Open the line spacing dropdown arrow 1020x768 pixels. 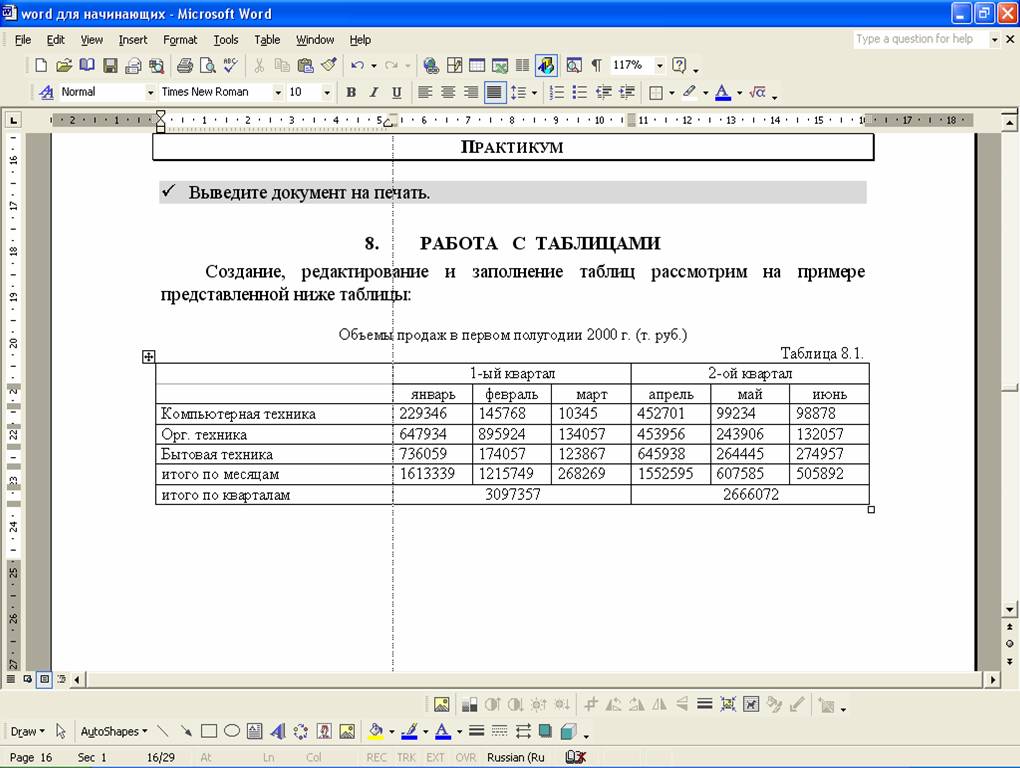click(535, 92)
